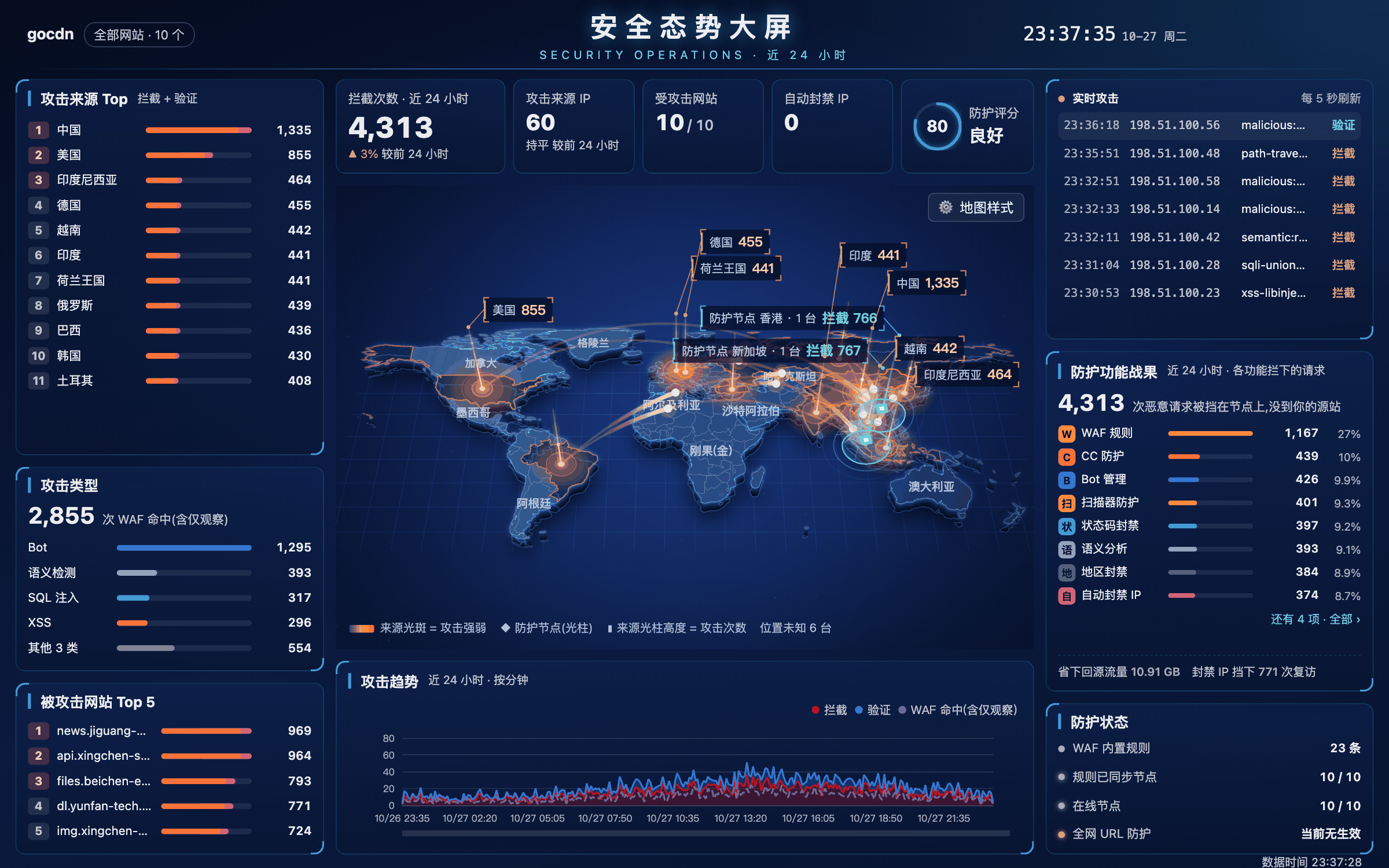Viewport: 1389px width, 868px height.
Task: Click the WAF 规则 orange W icon
Action: pyautogui.click(x=1066, y=434)
